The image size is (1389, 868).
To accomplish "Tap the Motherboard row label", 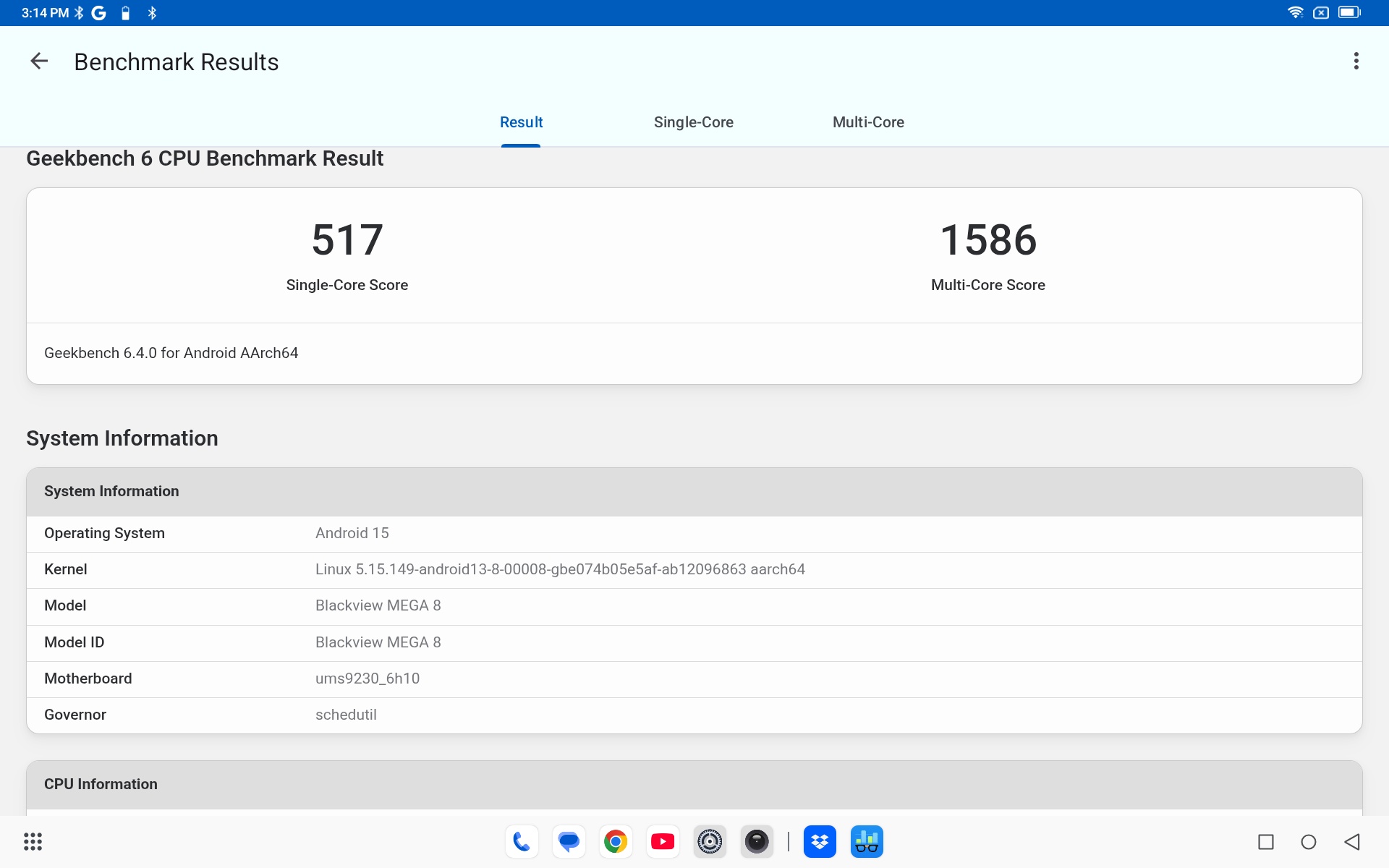I will pos(88,678).
